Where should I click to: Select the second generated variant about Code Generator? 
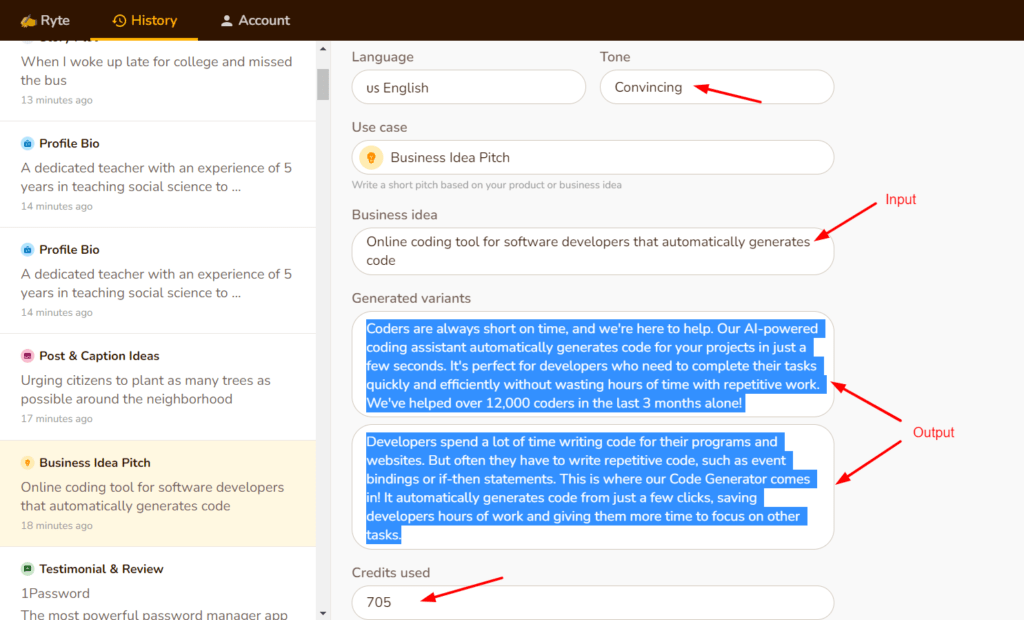point(592,487)
